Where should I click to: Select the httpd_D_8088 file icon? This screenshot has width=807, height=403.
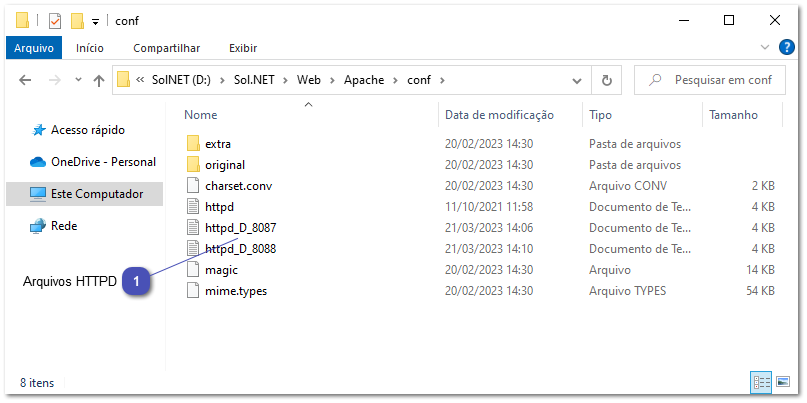coord(193,249)
